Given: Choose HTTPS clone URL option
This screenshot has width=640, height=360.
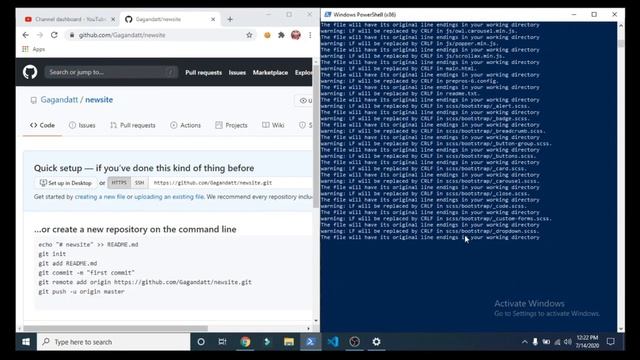Looking at the screenshot, I should (x=119, y=183).
